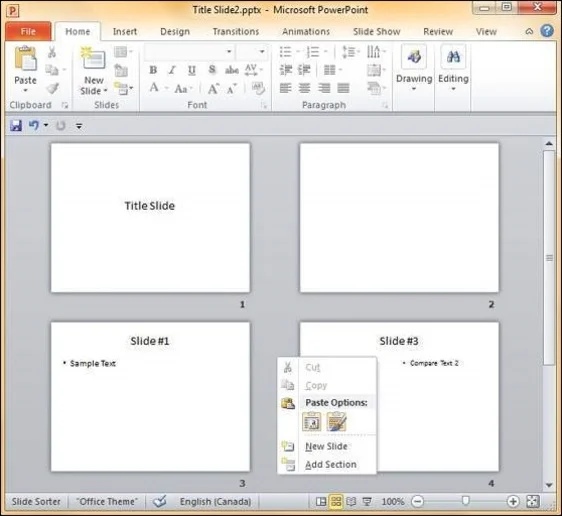Screen dimensions: 562x516
Task: Toggle Italic formatting
Action: click(172, 70)
